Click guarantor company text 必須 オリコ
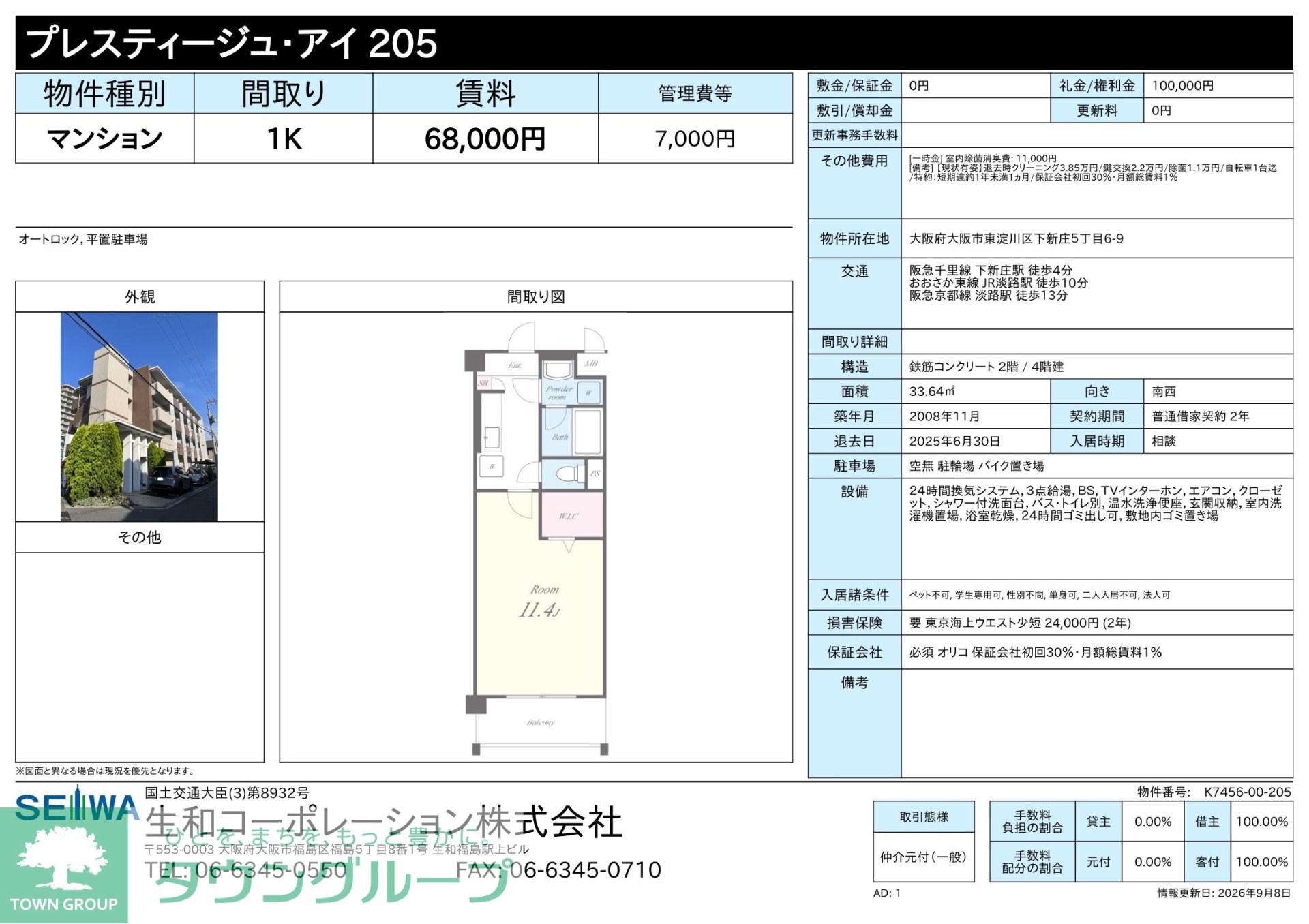Screen dimensions: 1309x924 (938, 652)
